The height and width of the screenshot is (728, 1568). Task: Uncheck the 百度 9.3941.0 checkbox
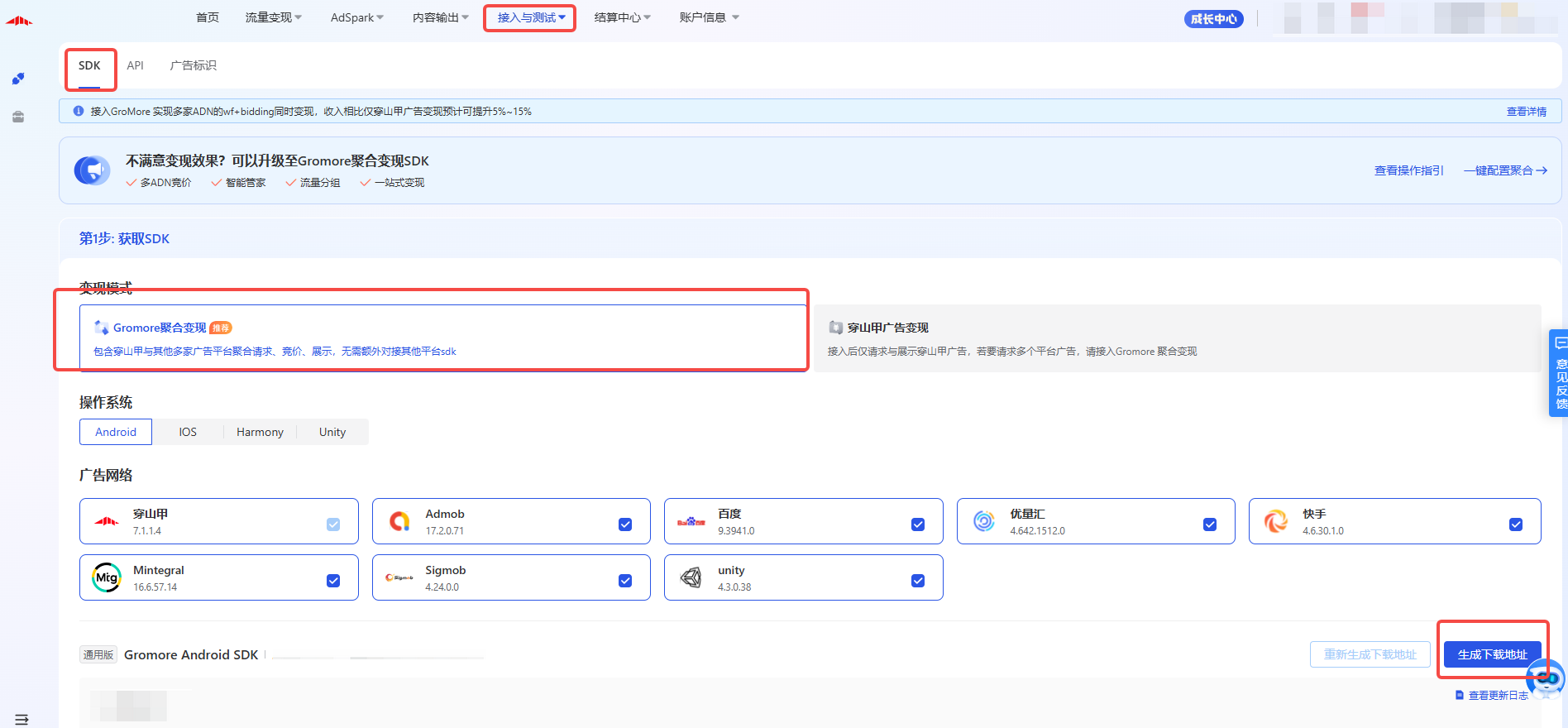[x=918, y=524]
